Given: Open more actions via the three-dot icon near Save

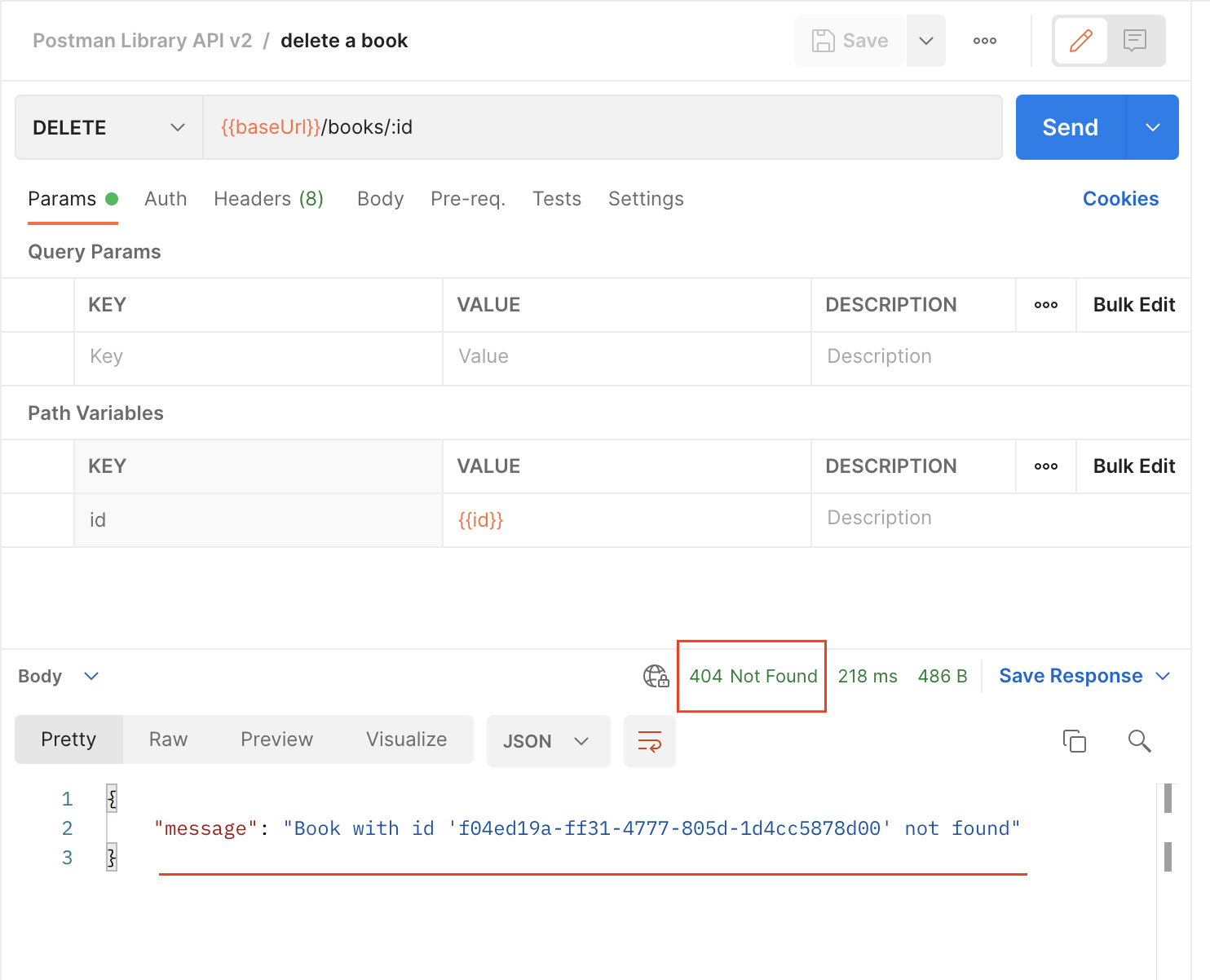Looking at the screenshot, I should point(984,40).
